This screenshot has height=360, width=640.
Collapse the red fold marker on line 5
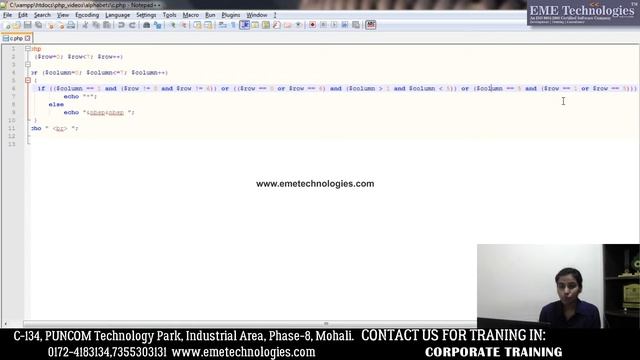(28, 80)
